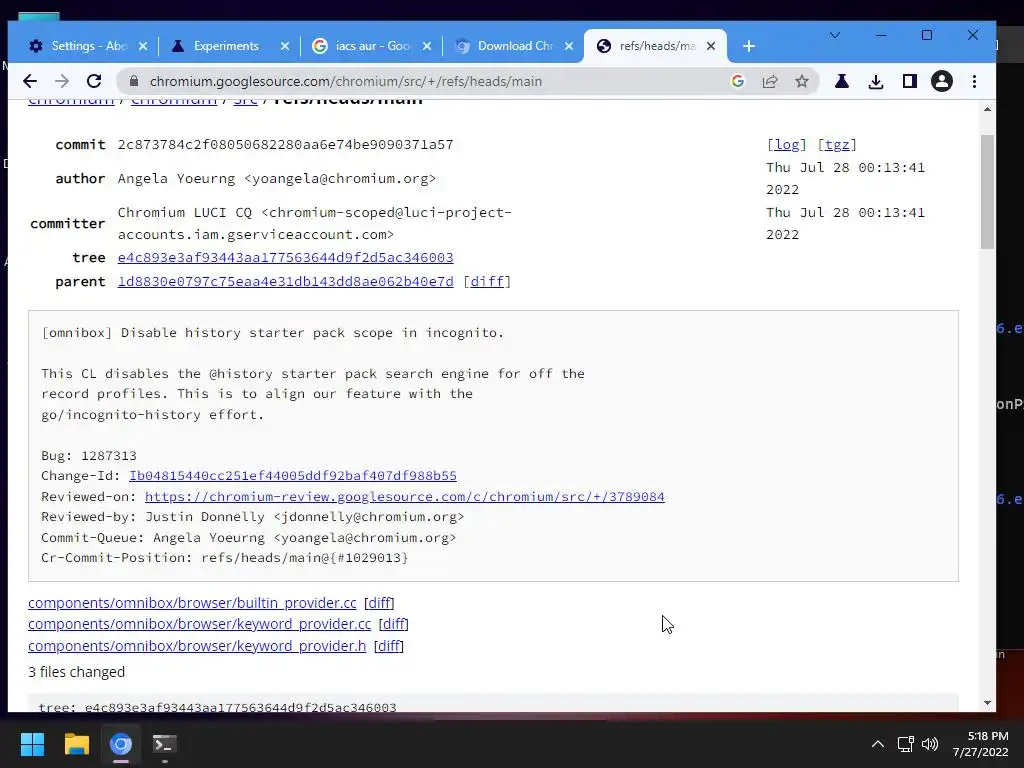Open the log link
The image size is (1024, 768).
click(x=786, y=145)
